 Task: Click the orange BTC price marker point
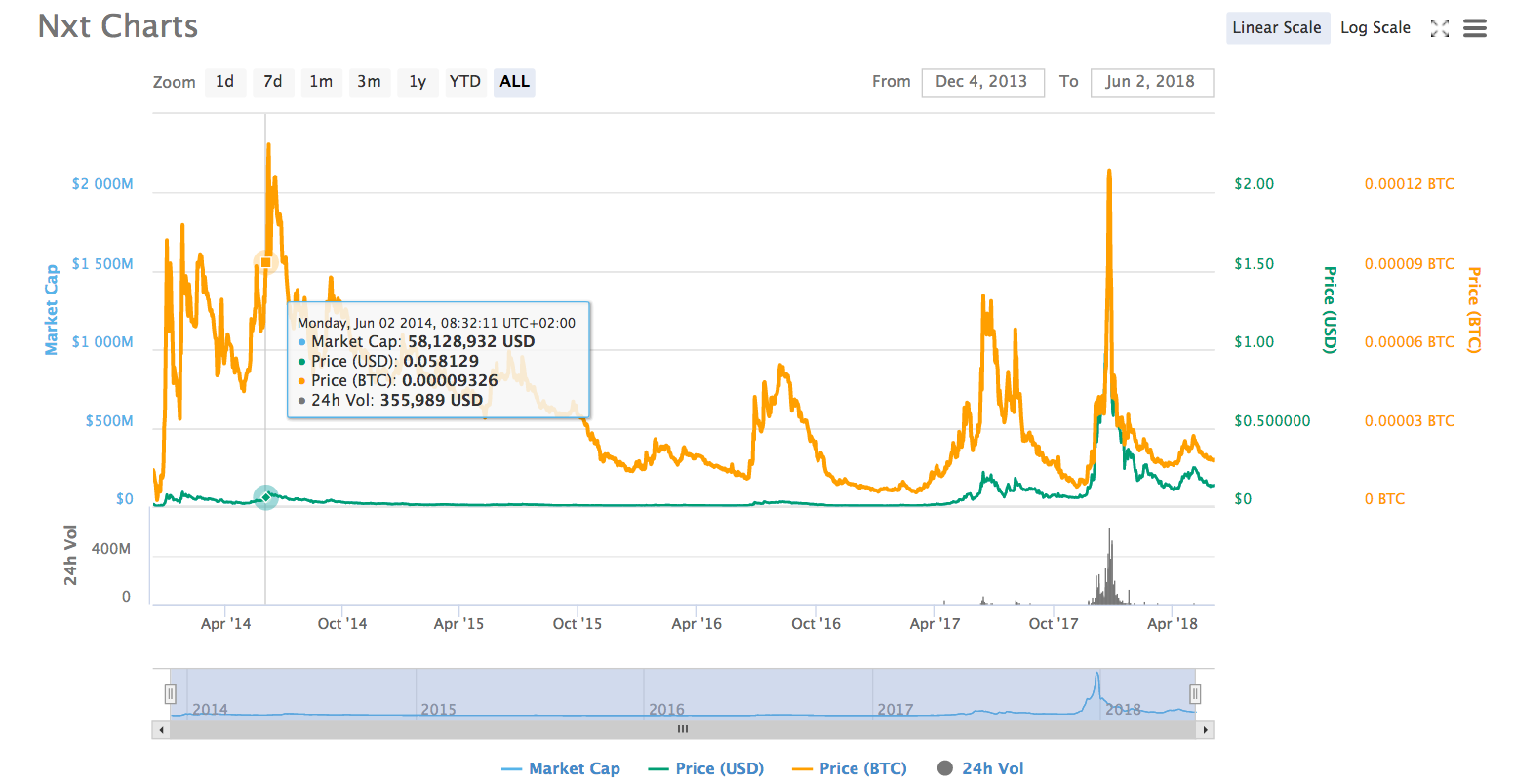point(266,262)
